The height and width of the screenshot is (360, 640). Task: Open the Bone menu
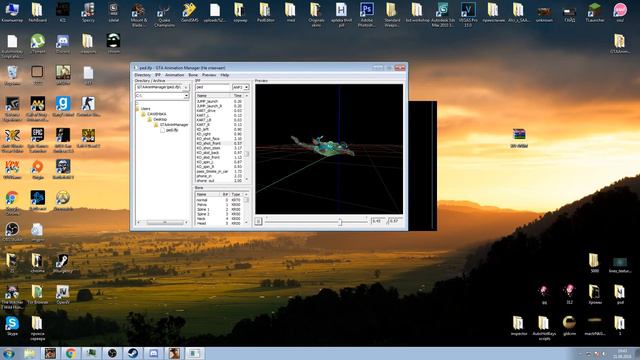coord(193,75)
